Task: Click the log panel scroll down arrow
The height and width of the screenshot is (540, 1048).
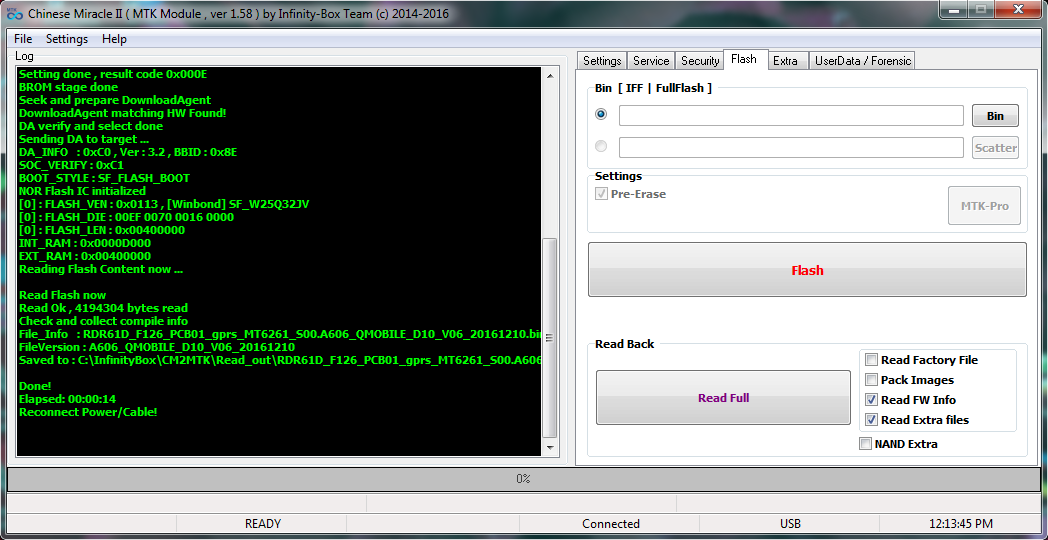Action: (550, 449)
